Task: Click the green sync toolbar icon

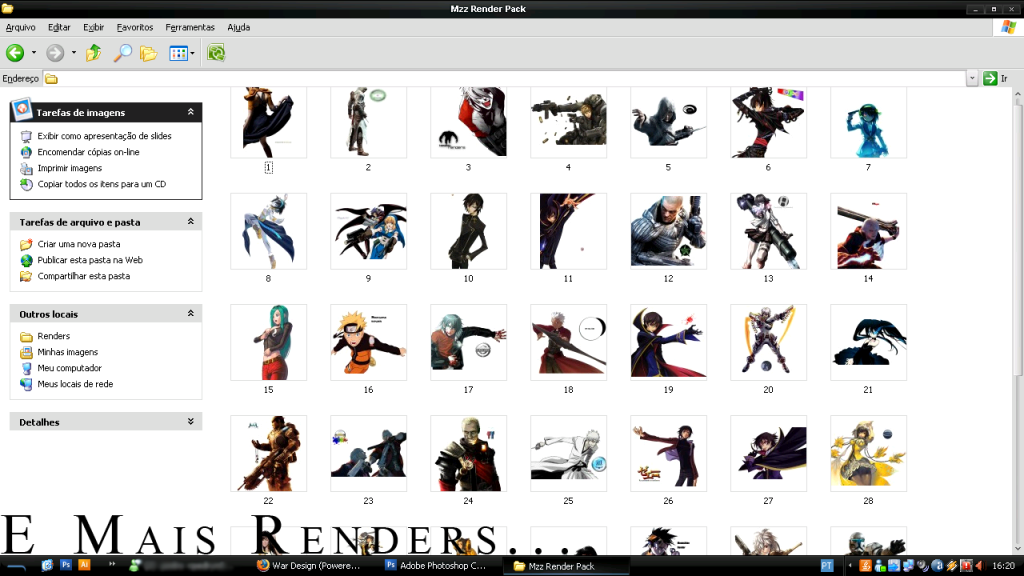Action: [216, 53]
